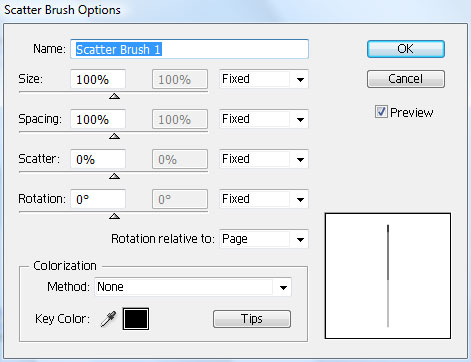Click the Spacing slider triangle handle
Screen dimensions: 471x362
[x=114, y=136]
